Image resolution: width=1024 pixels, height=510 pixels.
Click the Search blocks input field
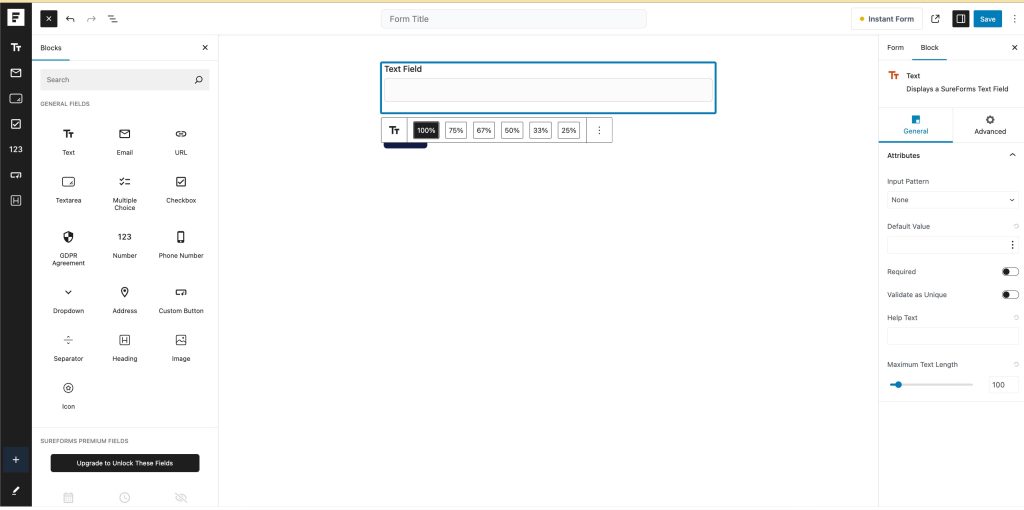click(x=115, y=80)
